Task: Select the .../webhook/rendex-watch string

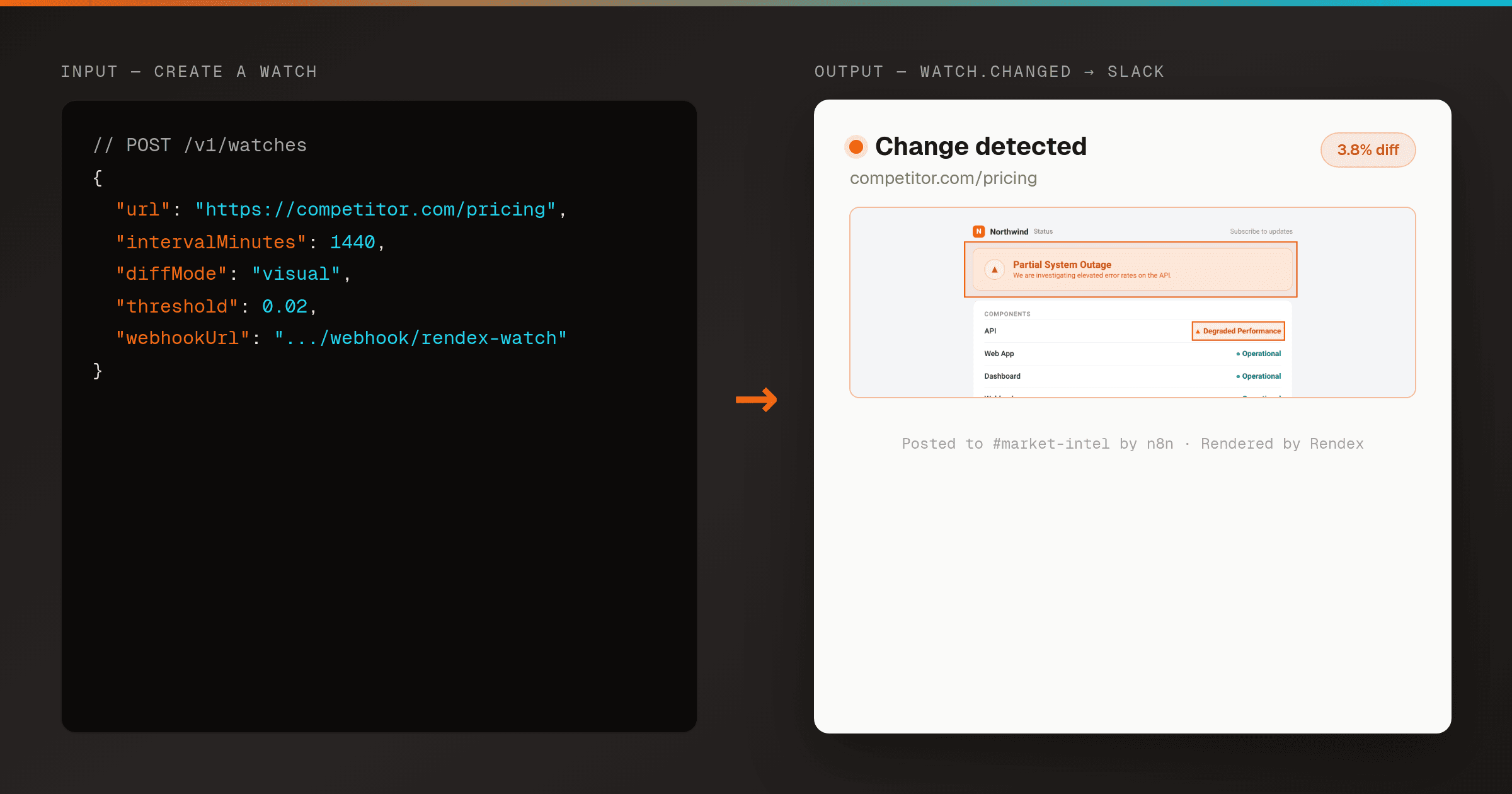Action: [421, 338]
